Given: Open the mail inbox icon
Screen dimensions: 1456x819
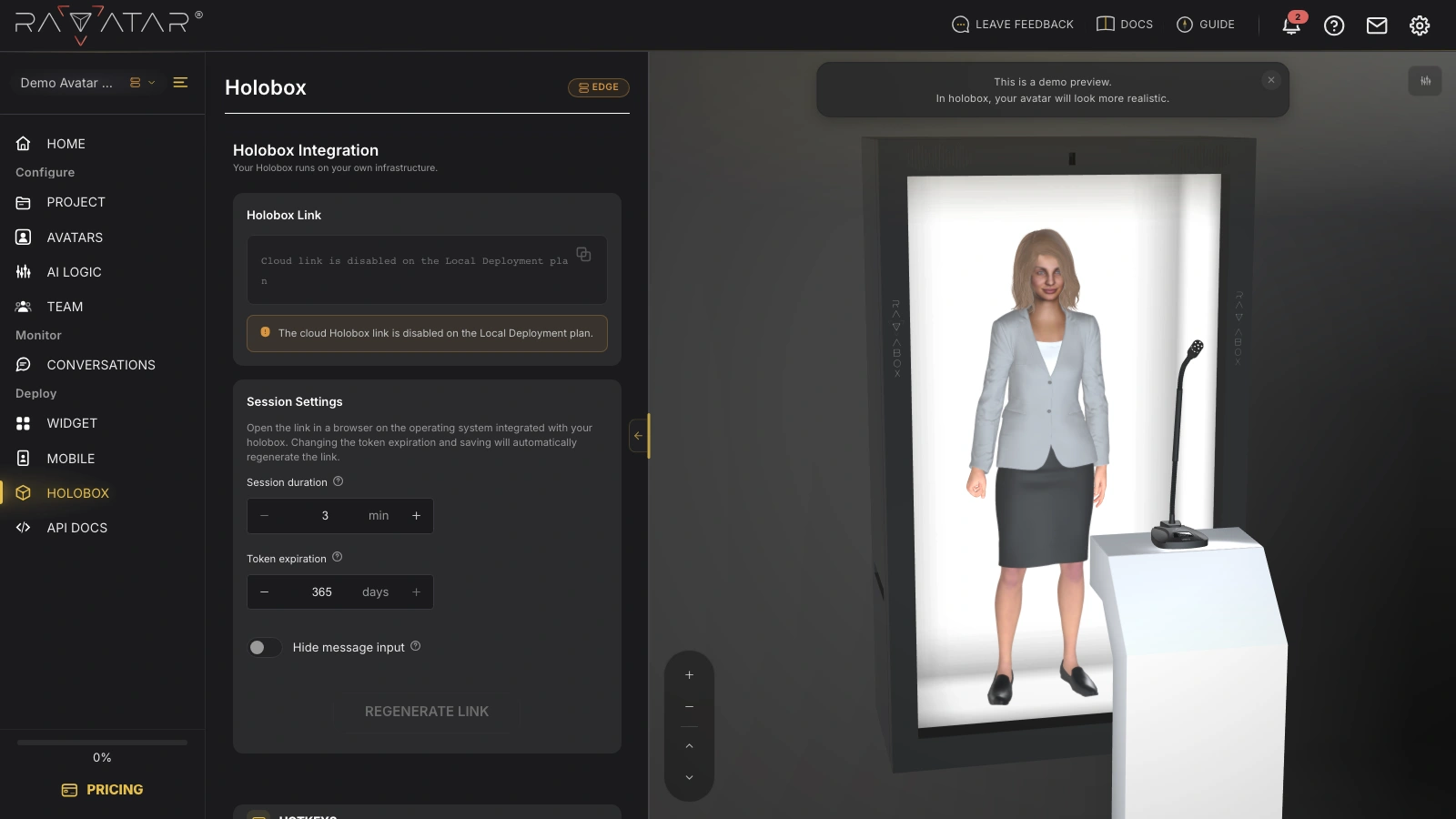Looking at the screenshot, I should click(x=1377, y=25).
